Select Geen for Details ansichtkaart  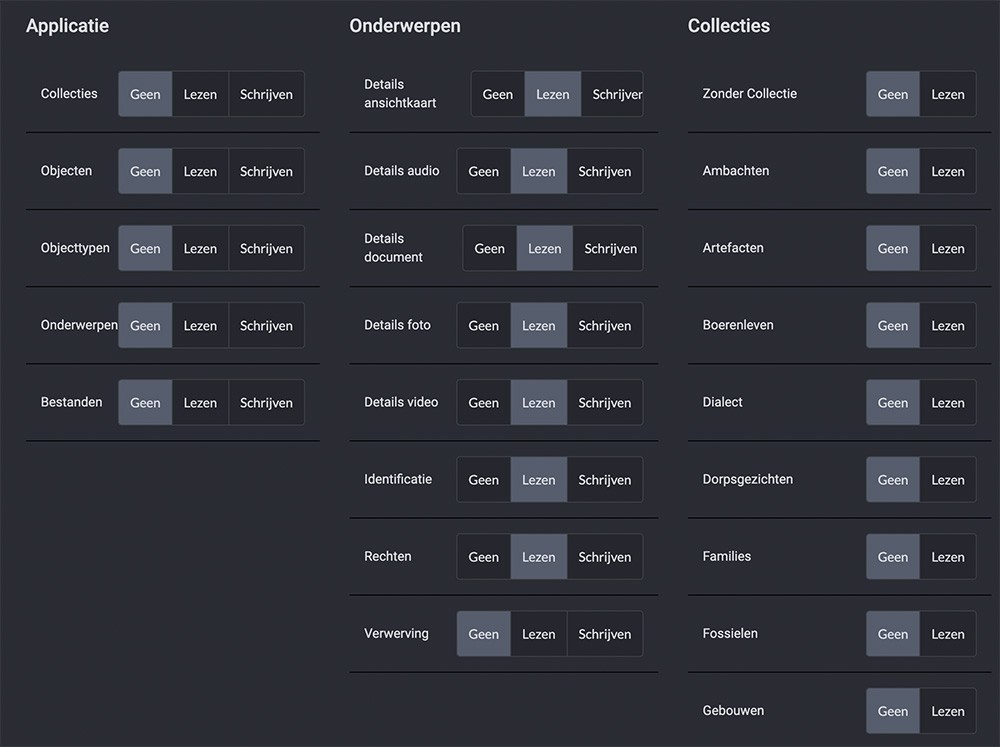click(498, 94)
